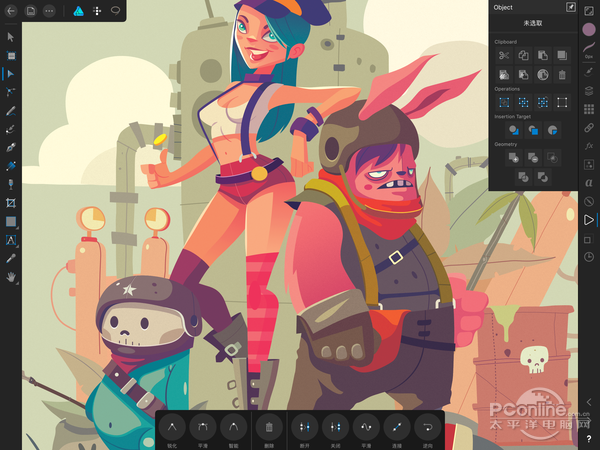Click the Add geometry operation
The image size is (600, 450).
[514, 158]
